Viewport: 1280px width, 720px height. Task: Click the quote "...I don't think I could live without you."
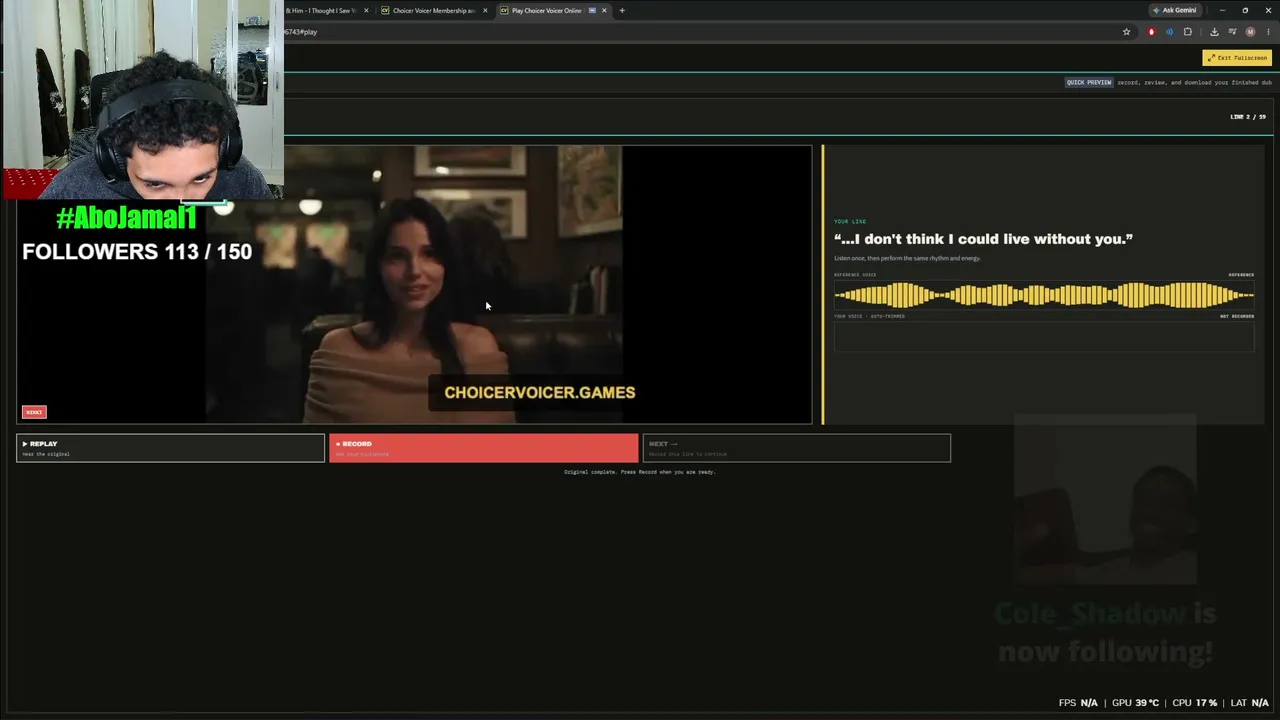click(x=983, y=239)
